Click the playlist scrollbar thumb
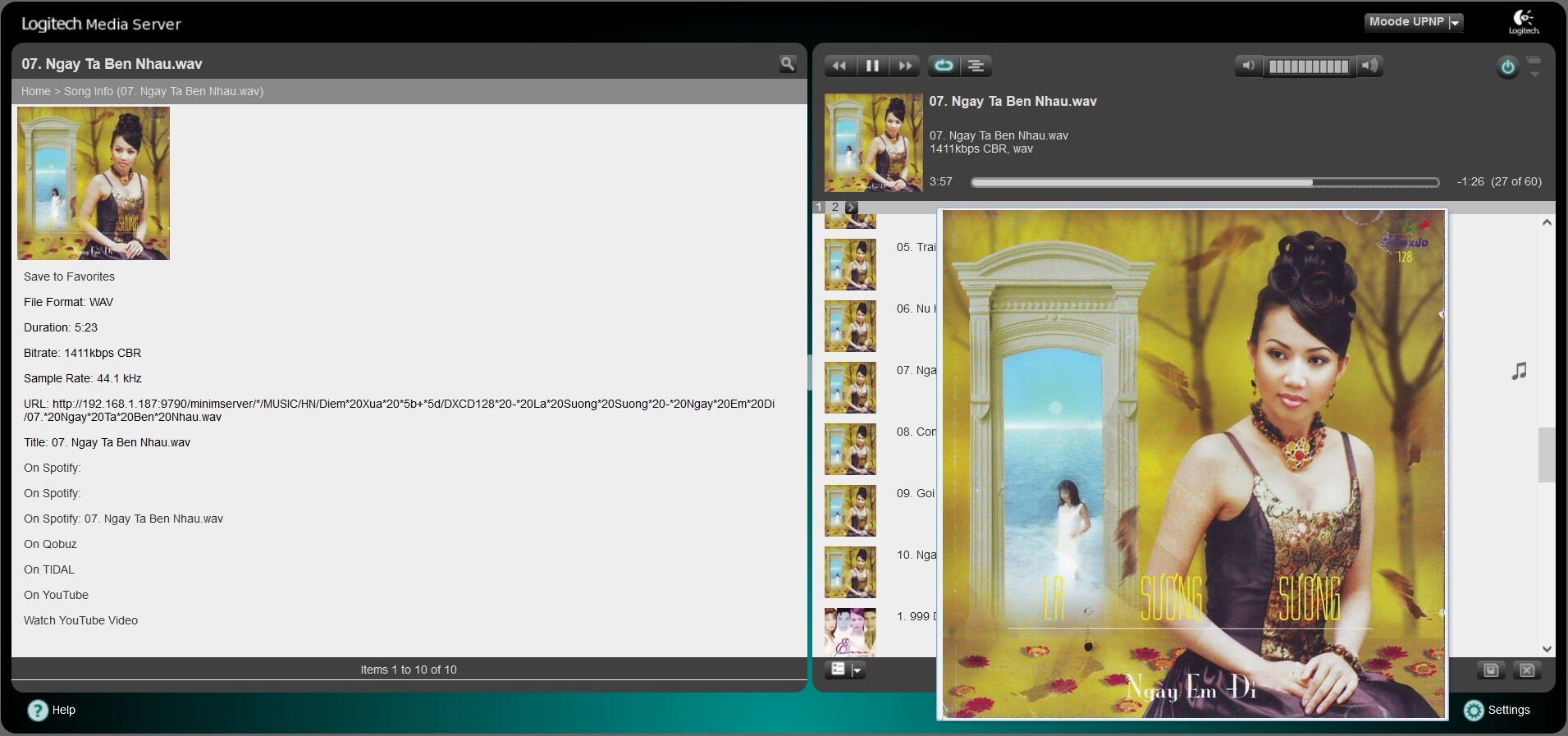Image resolution: width=1568 pixels, height=736 pixels. [1546, 455]
